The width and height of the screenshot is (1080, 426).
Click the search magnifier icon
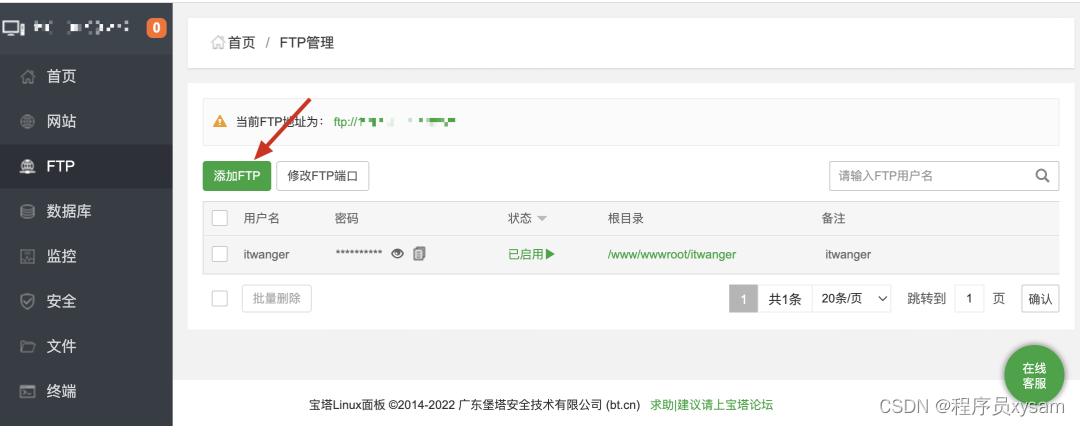click(1042, 176)
